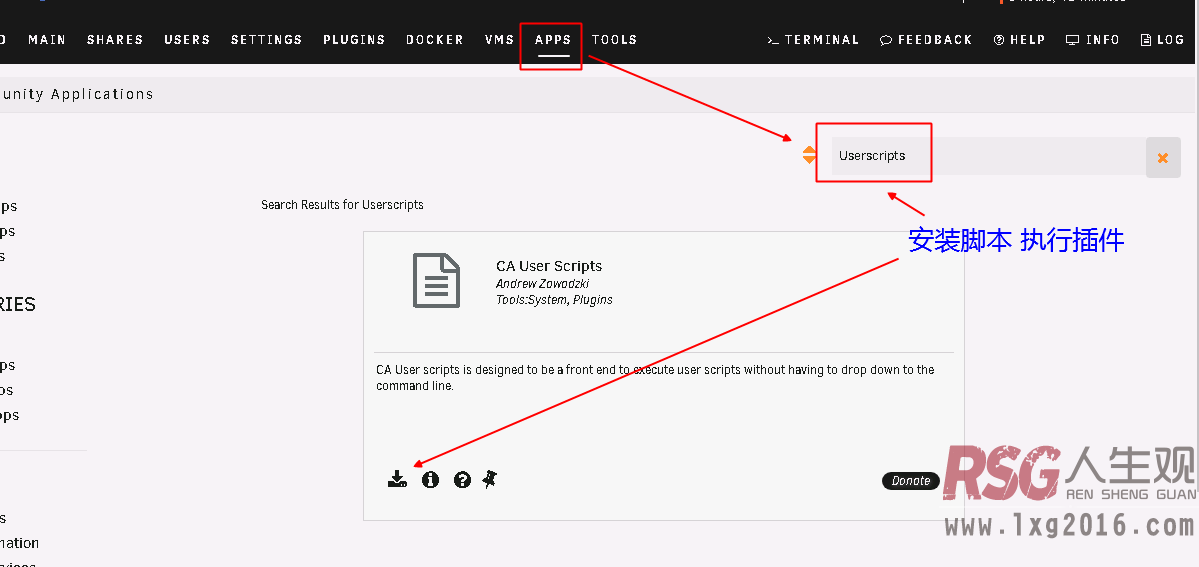The image size is (1199, 567).
Task: Open the MAIN tab
Action: 47,40
